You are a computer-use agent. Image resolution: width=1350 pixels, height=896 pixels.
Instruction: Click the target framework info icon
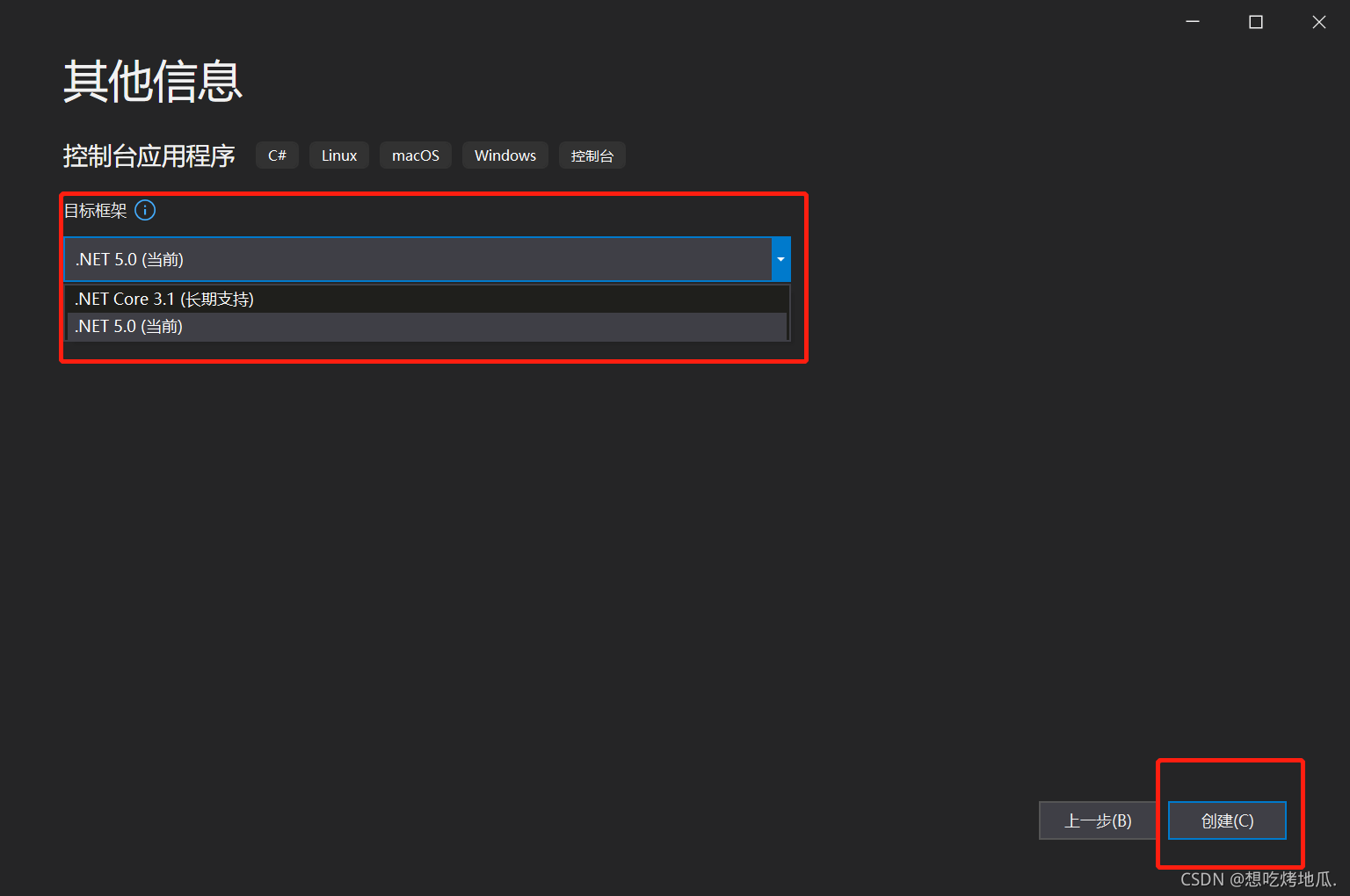(145, 210)
